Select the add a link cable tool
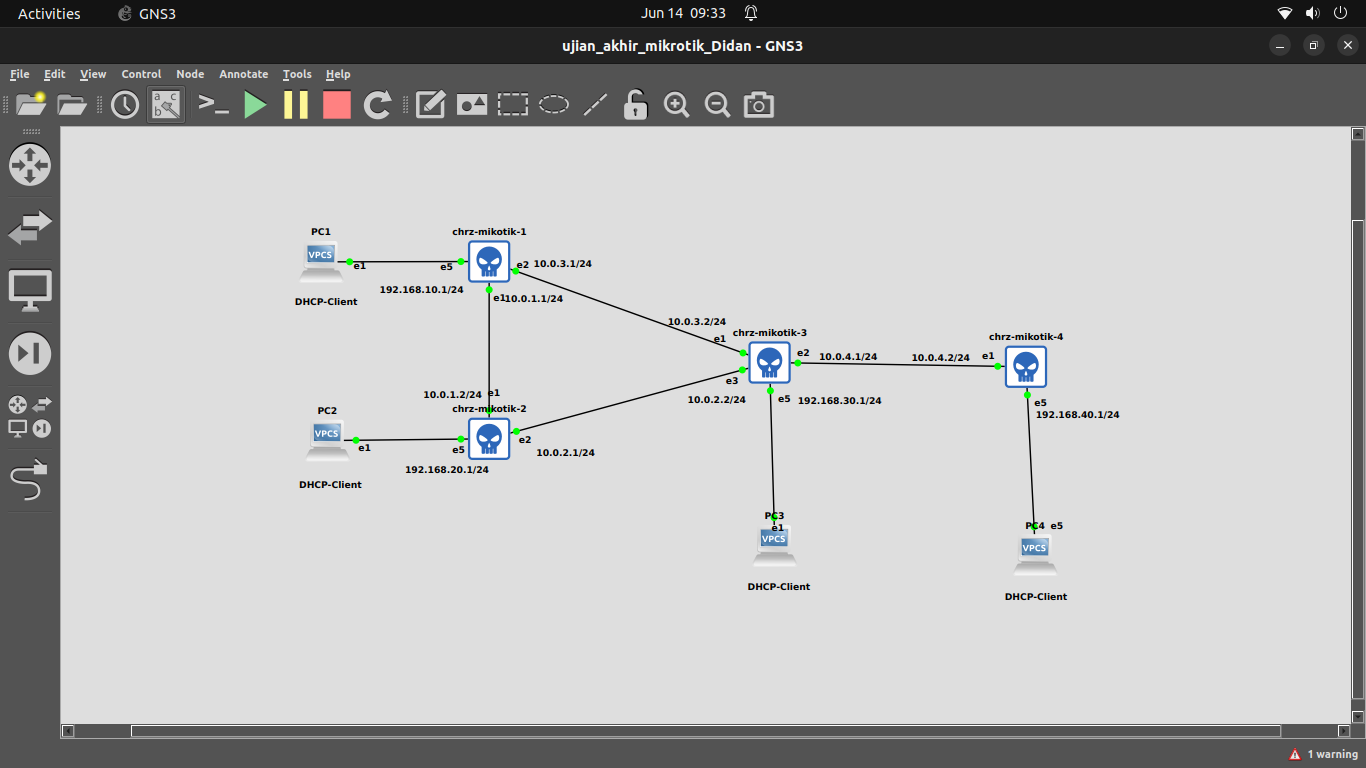1366x768 pixels. click(x=30, y=481)
